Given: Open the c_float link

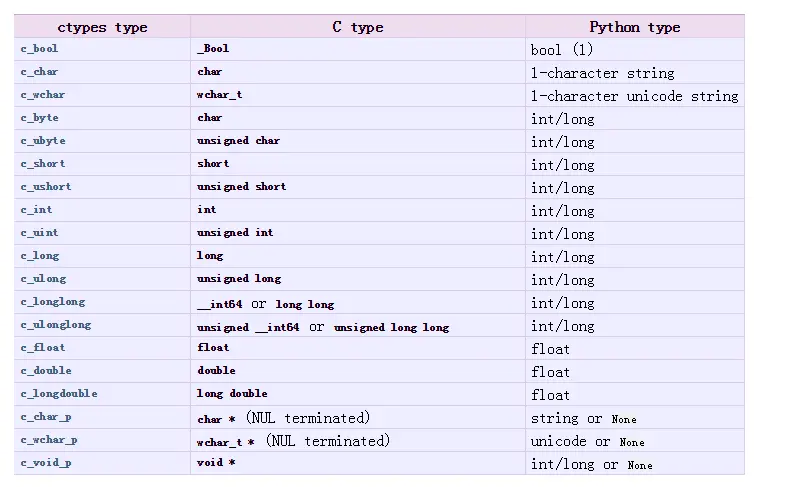Looking at the screenshot, I should coord(42,348).
